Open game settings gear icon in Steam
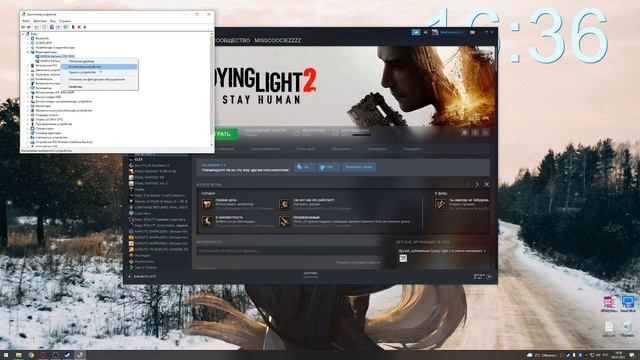Screen dimensions: 640x360 coord(464,133)
